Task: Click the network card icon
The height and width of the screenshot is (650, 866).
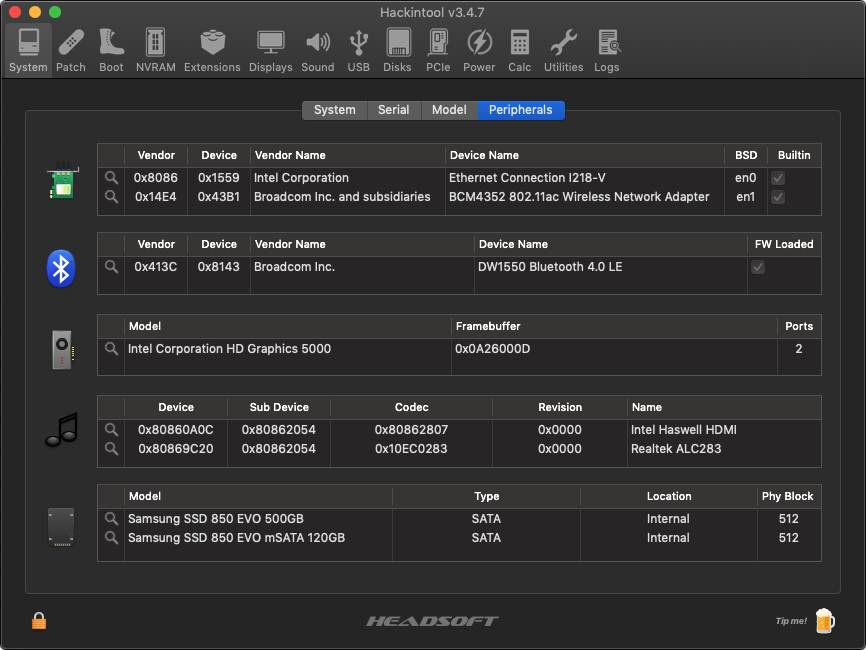Action: coord(62,180)
